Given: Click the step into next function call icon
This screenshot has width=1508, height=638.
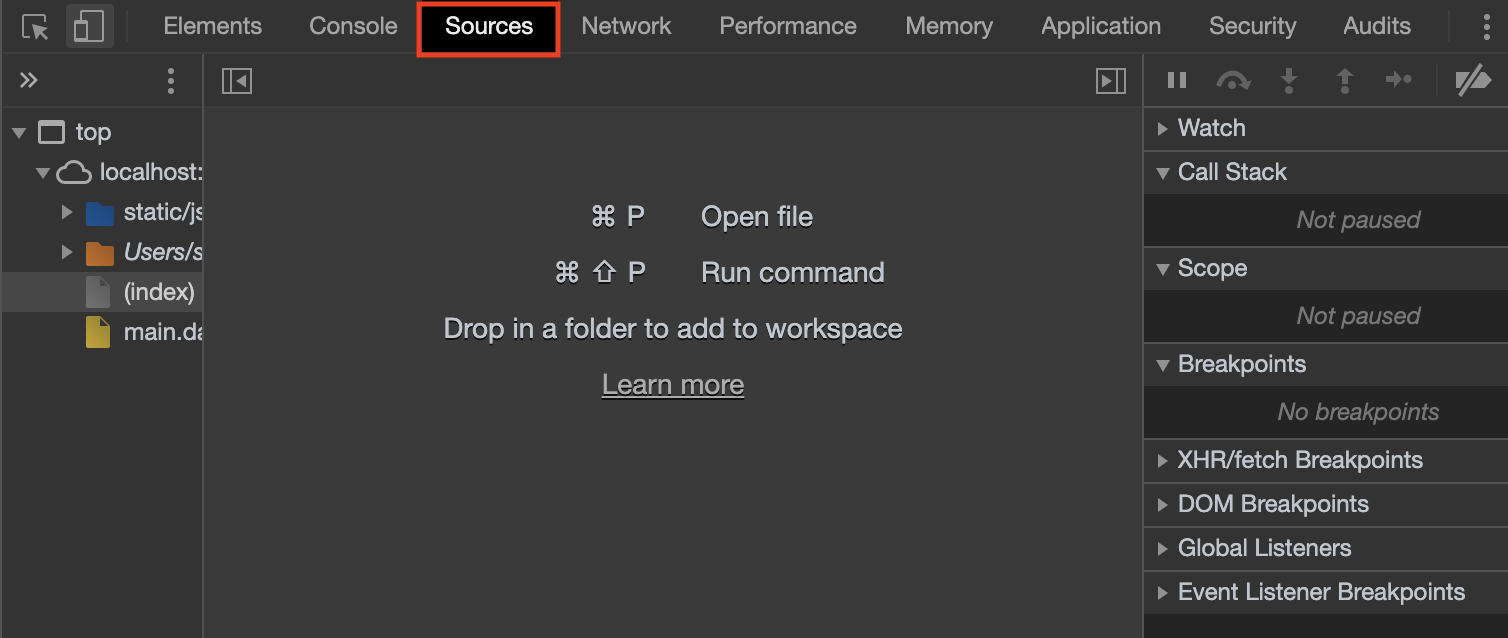Looking at the screenshot, I should coord(1289,80).
